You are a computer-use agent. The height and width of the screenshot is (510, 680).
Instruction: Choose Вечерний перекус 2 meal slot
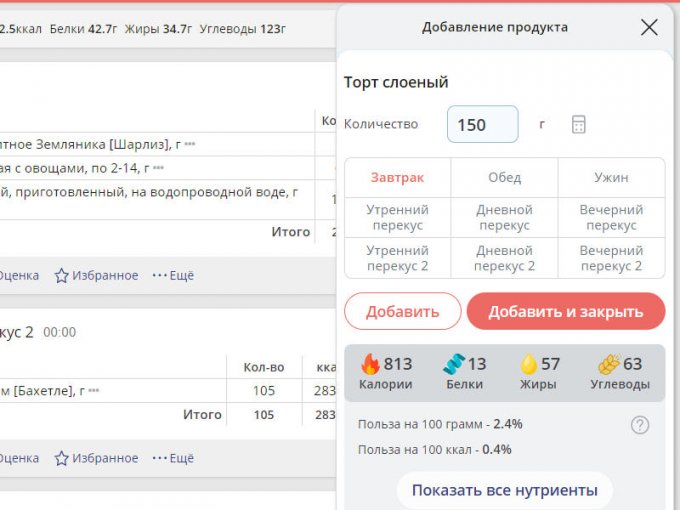point(611,258)
